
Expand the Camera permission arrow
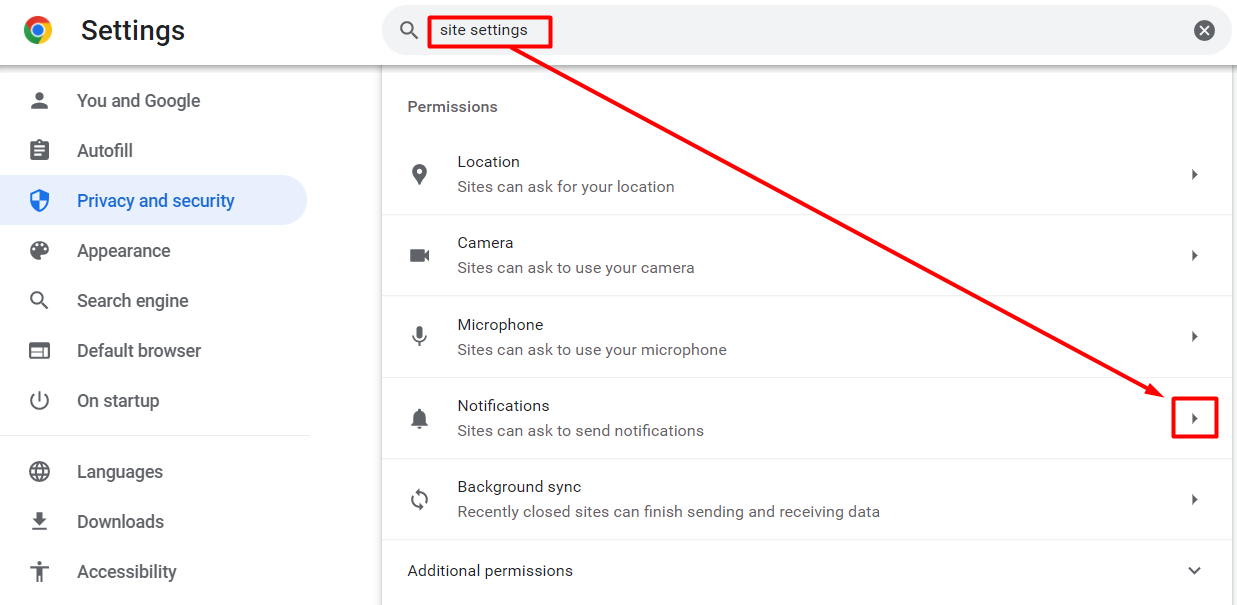[x=1194, y=255]
